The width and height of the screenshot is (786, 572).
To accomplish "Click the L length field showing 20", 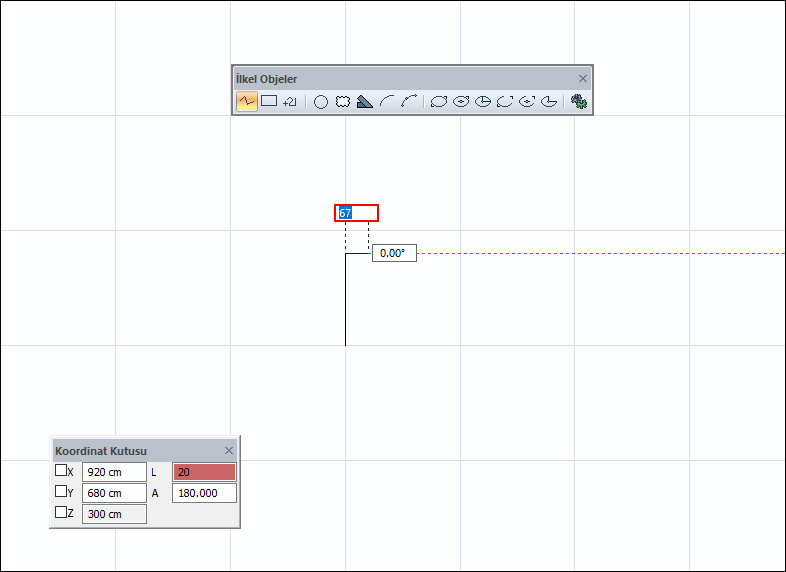I will pos(205,472).
